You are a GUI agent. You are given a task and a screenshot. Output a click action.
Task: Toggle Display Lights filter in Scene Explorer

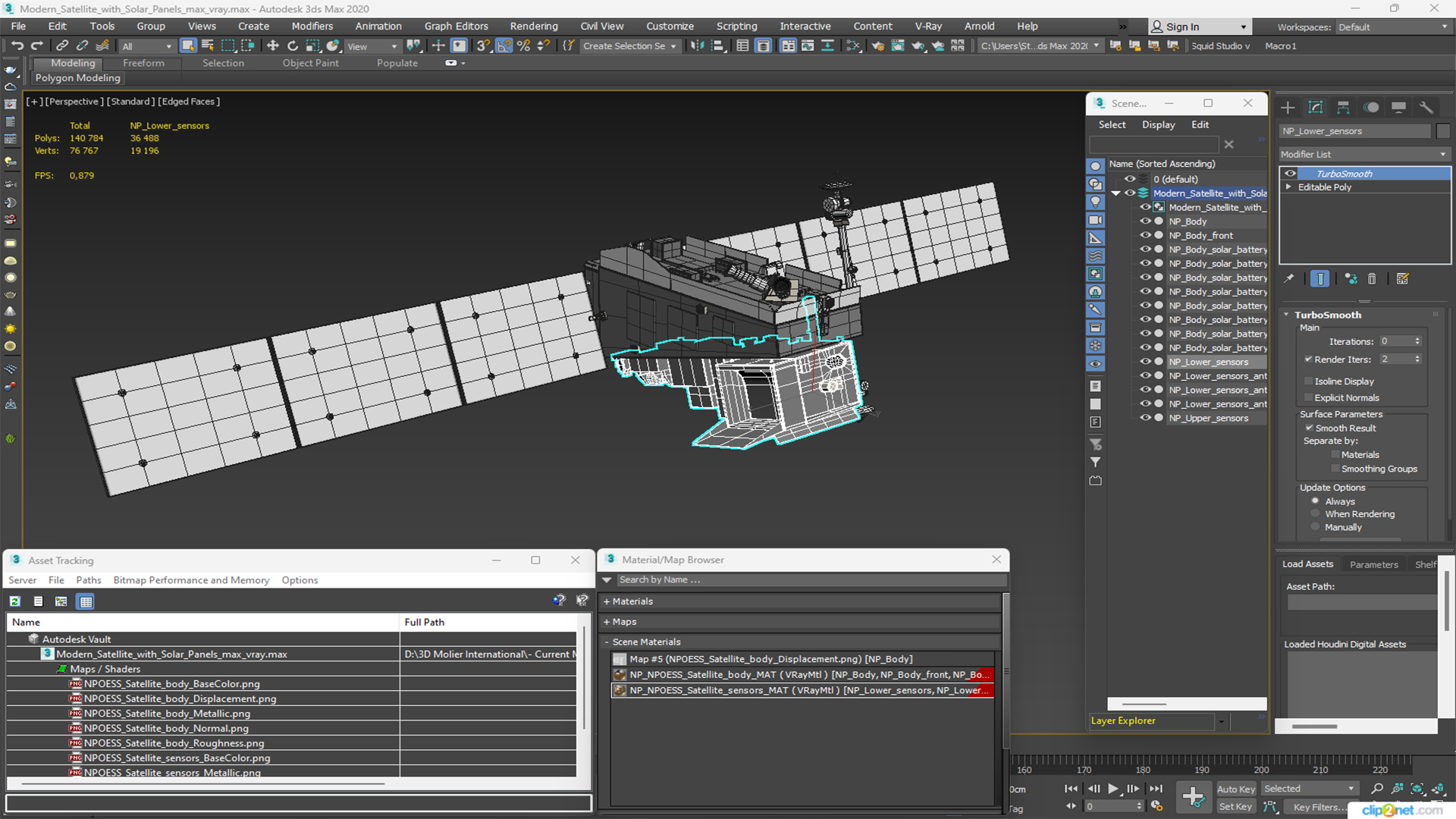pyautogui.click(x=1096, y=202)
